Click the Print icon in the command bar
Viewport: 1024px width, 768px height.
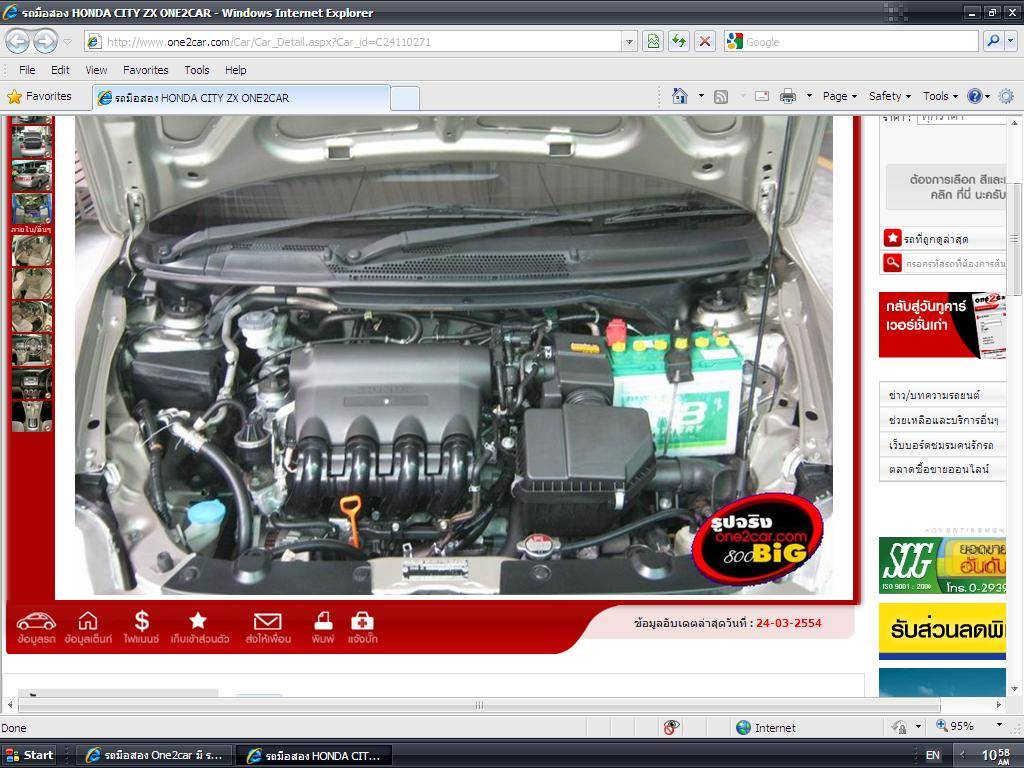787,96
